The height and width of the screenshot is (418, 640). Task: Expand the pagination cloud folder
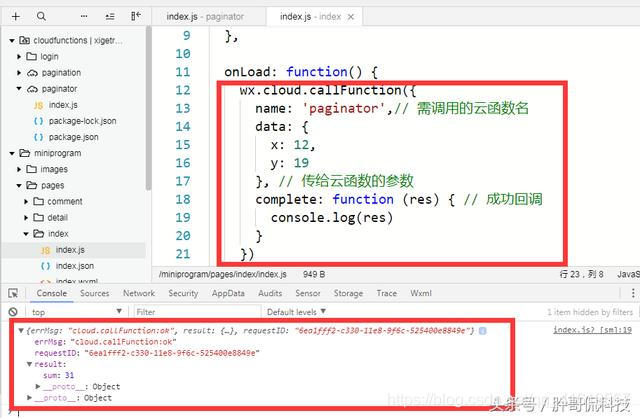pos(19,73)
